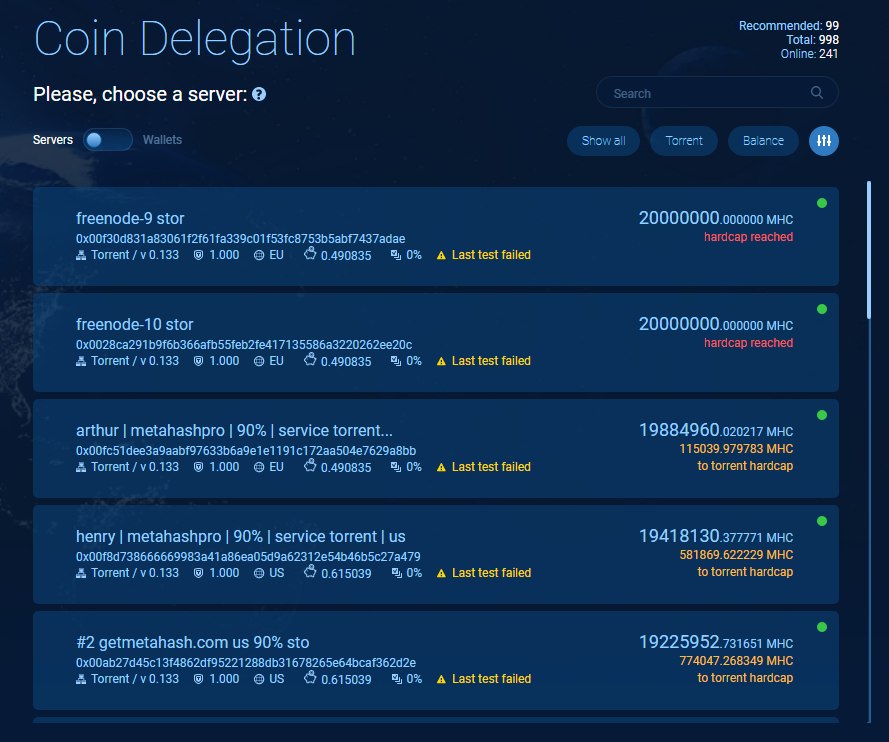Click server type icon on freenode-10 stor
Image resolution: width=889 pixels, height=742 pixels.
coord(81,361)
